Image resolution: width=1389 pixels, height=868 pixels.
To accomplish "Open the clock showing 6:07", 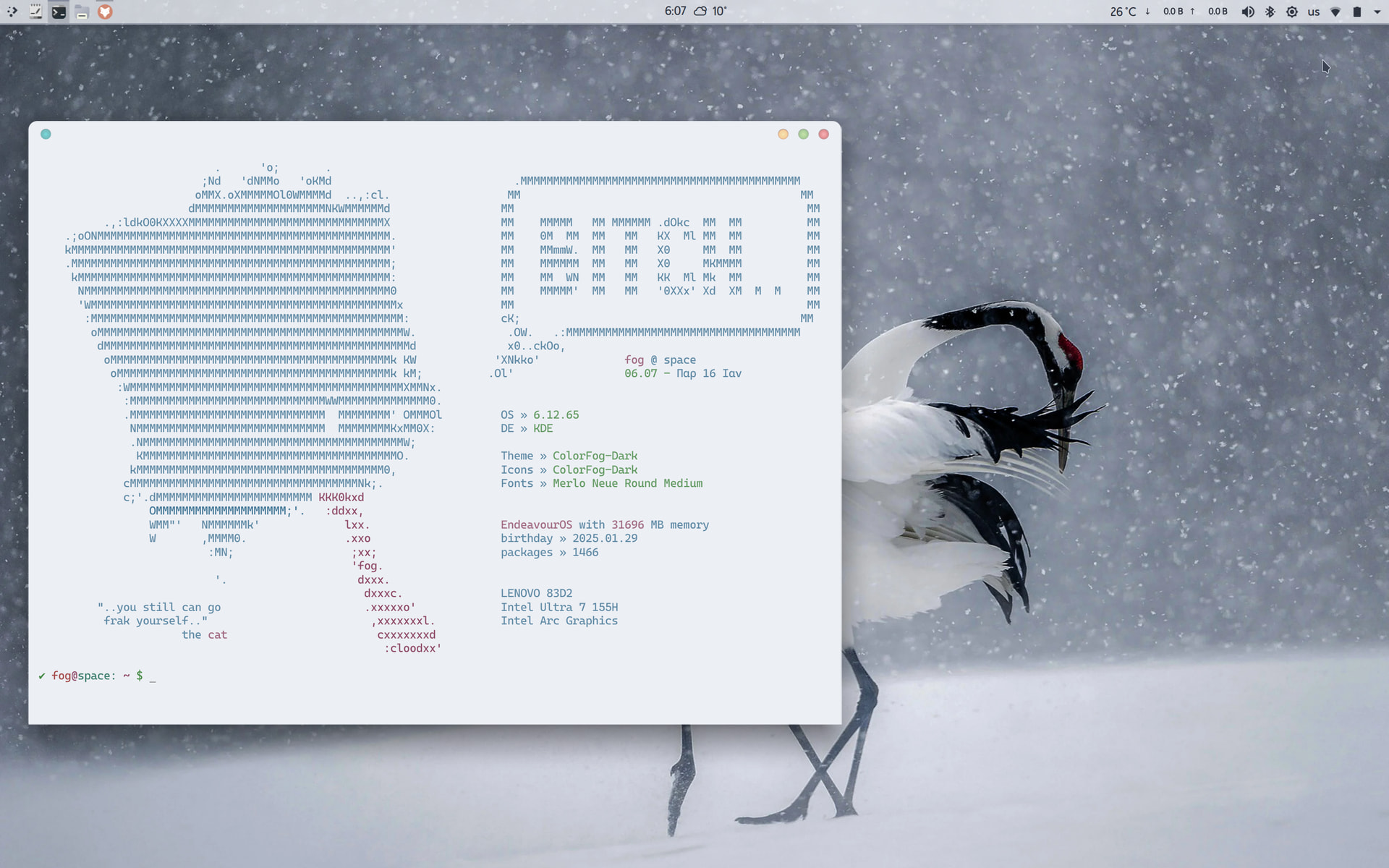I will coord(675,11).
